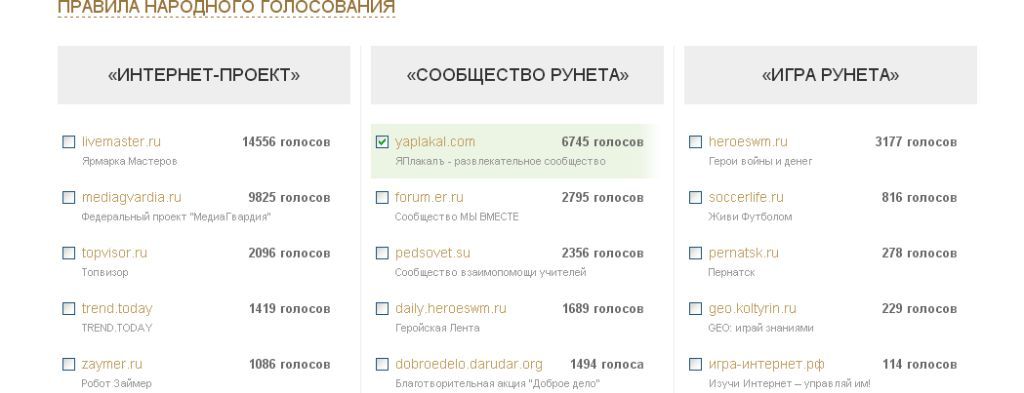The height and width of the screenshot is (393, 1024).
Task: Select the «ИНТЕРНЕТ-ПРОЕКТ» category header
Action: coord(204,75)
